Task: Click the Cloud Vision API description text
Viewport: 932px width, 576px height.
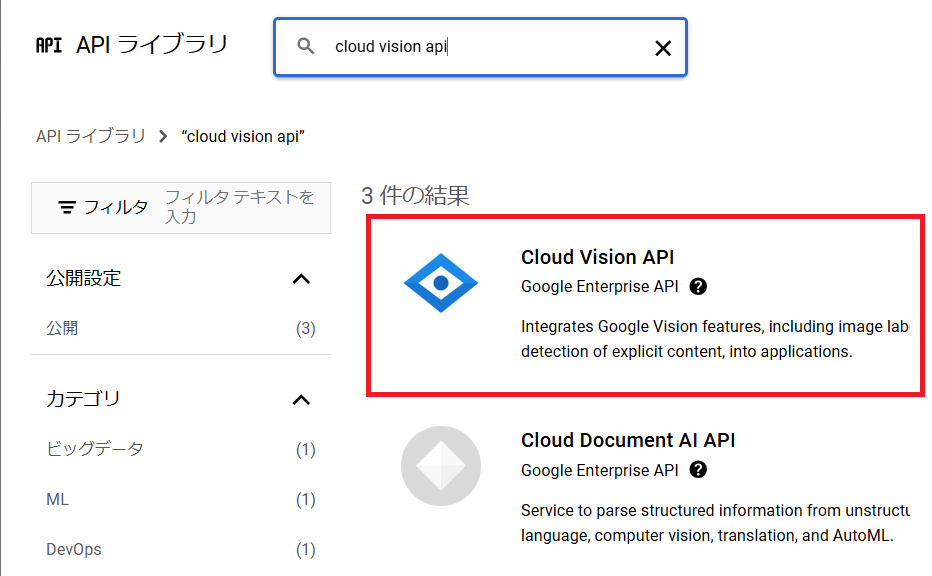Action: point(715,339)
